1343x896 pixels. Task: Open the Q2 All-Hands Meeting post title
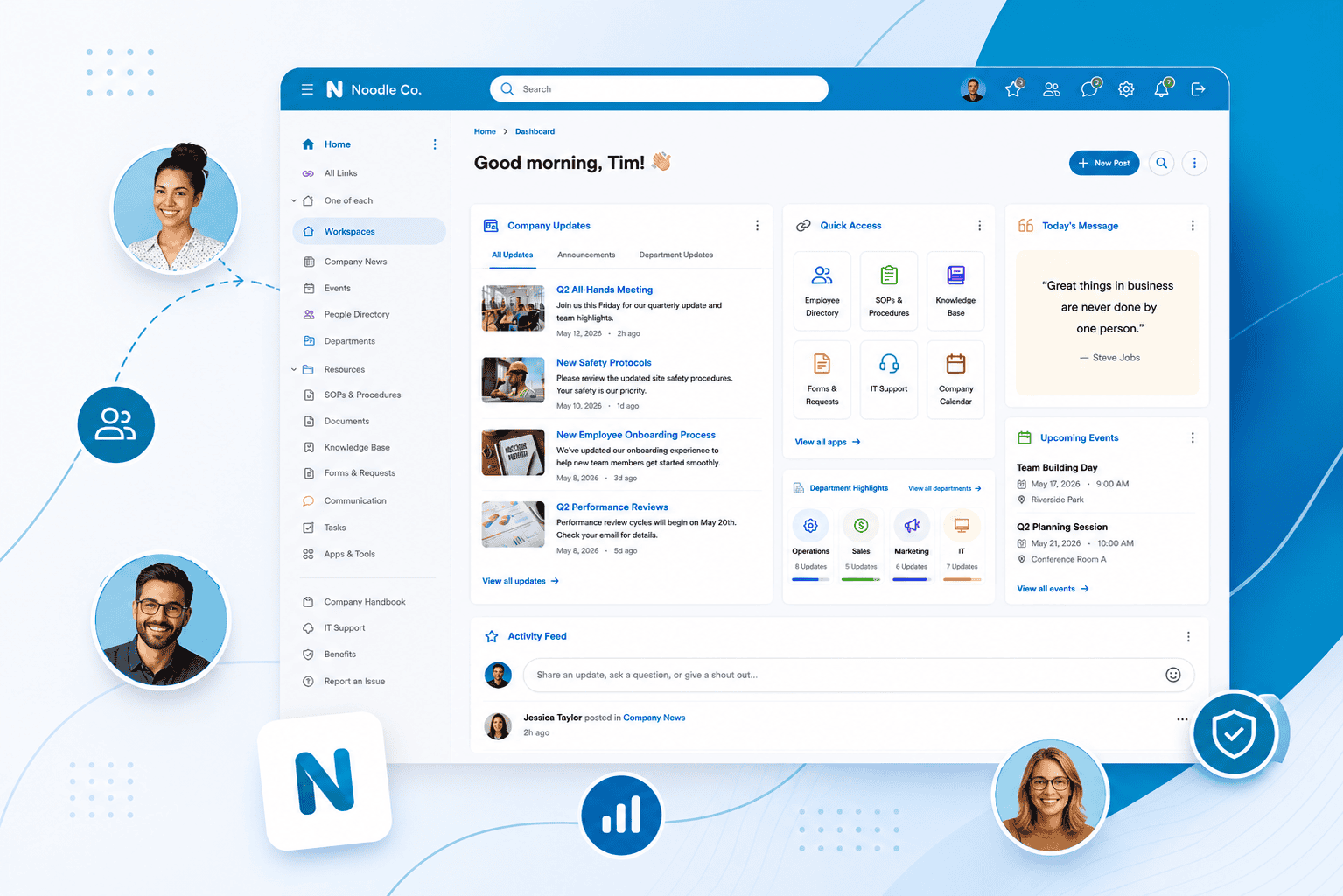(605, 290)
